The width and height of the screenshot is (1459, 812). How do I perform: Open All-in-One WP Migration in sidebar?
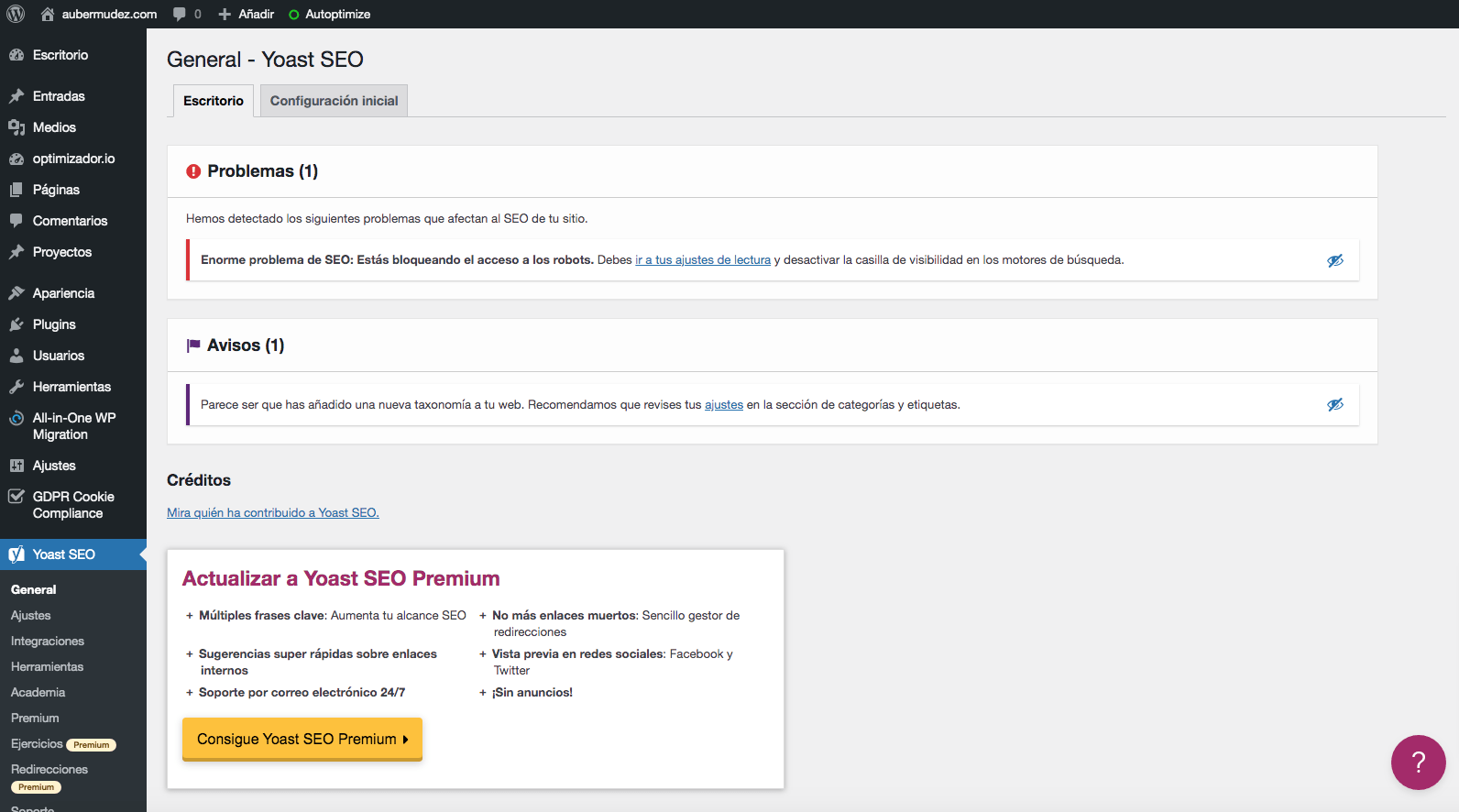73,426
